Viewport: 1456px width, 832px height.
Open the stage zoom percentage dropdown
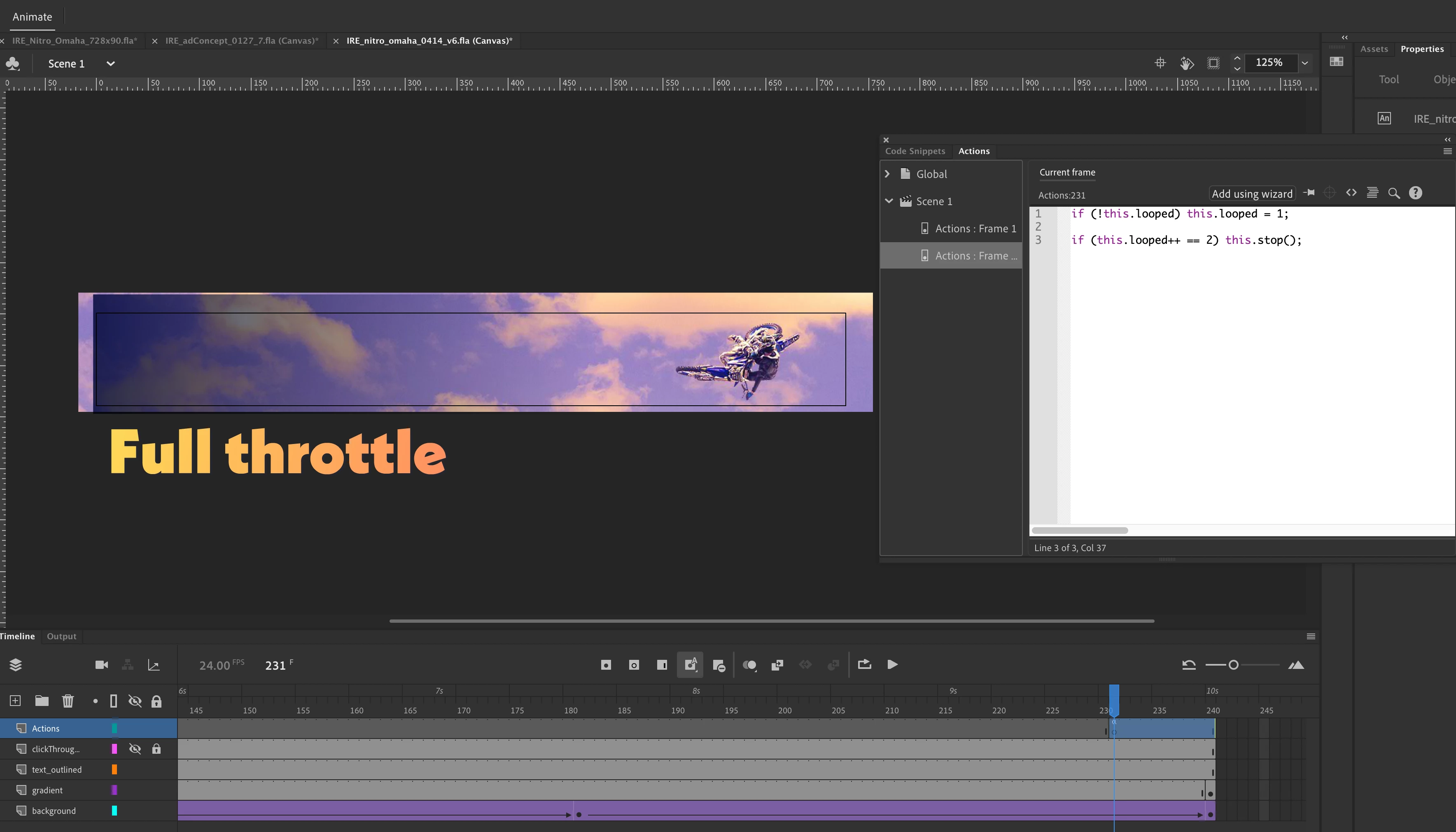pyautogui.click(x=1304, y=63)
